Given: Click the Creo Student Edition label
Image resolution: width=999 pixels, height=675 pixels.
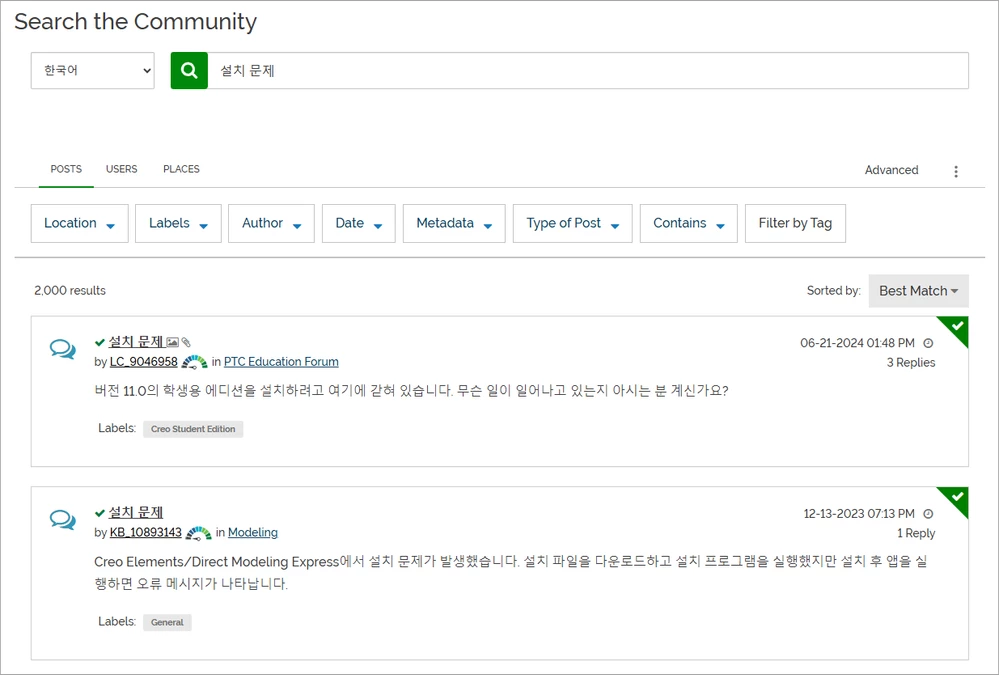Looking at the screenshot, I should click(x=193, y=429).
